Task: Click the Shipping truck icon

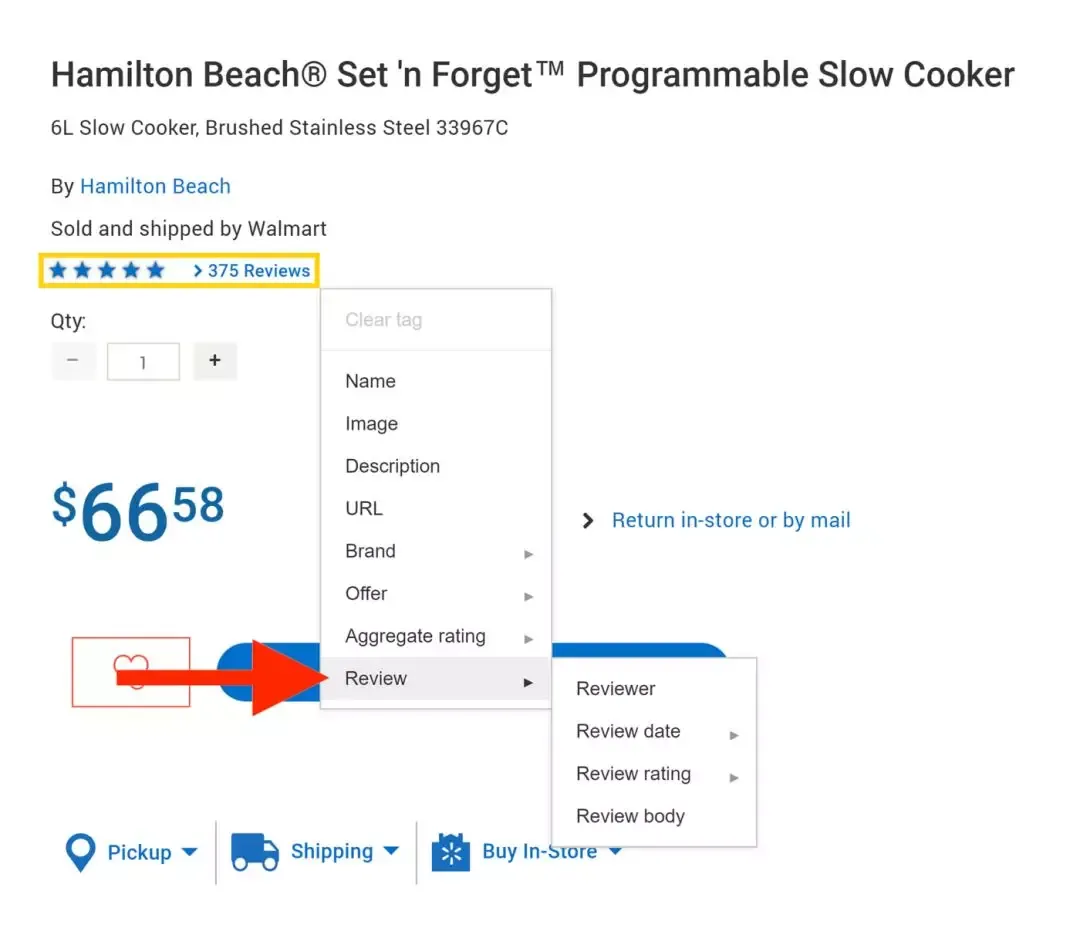Action: pyautogui.click(x=255, y=852)
